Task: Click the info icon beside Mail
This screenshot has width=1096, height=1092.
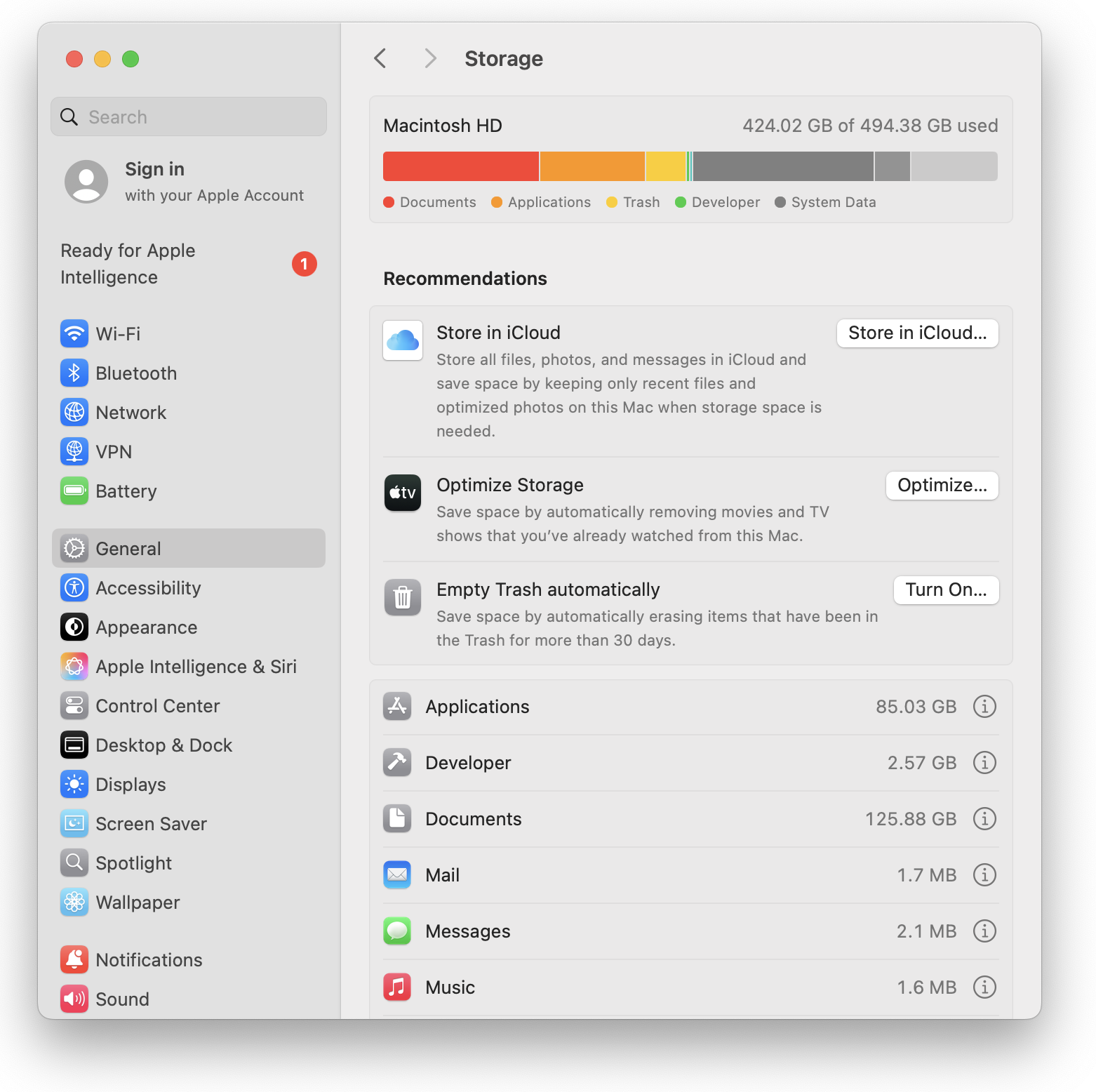Action: pos(984,875)
